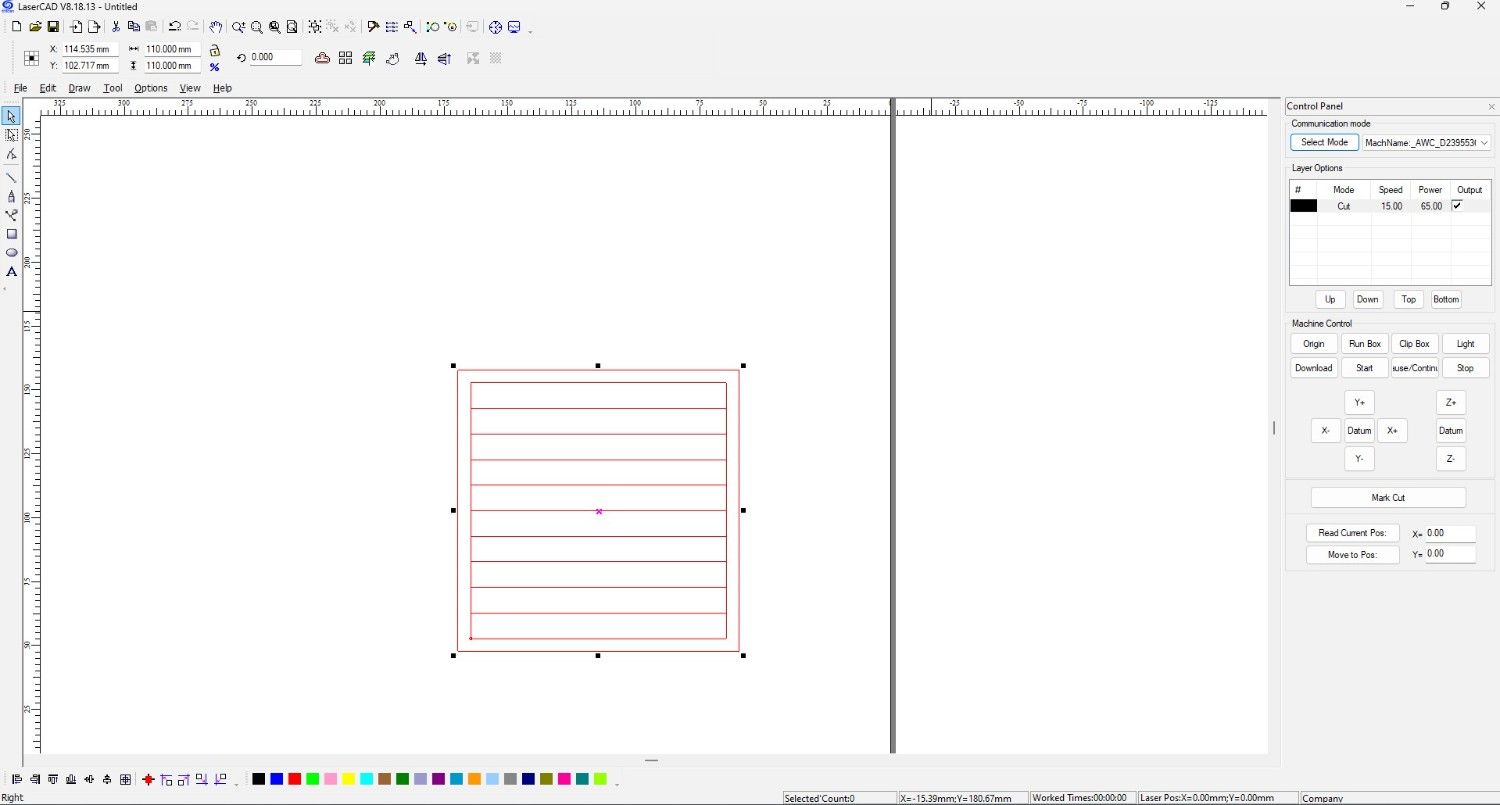Select the node edit tool with dashed box
Viewport: 1500px width, 805px height.
(11, 135)
